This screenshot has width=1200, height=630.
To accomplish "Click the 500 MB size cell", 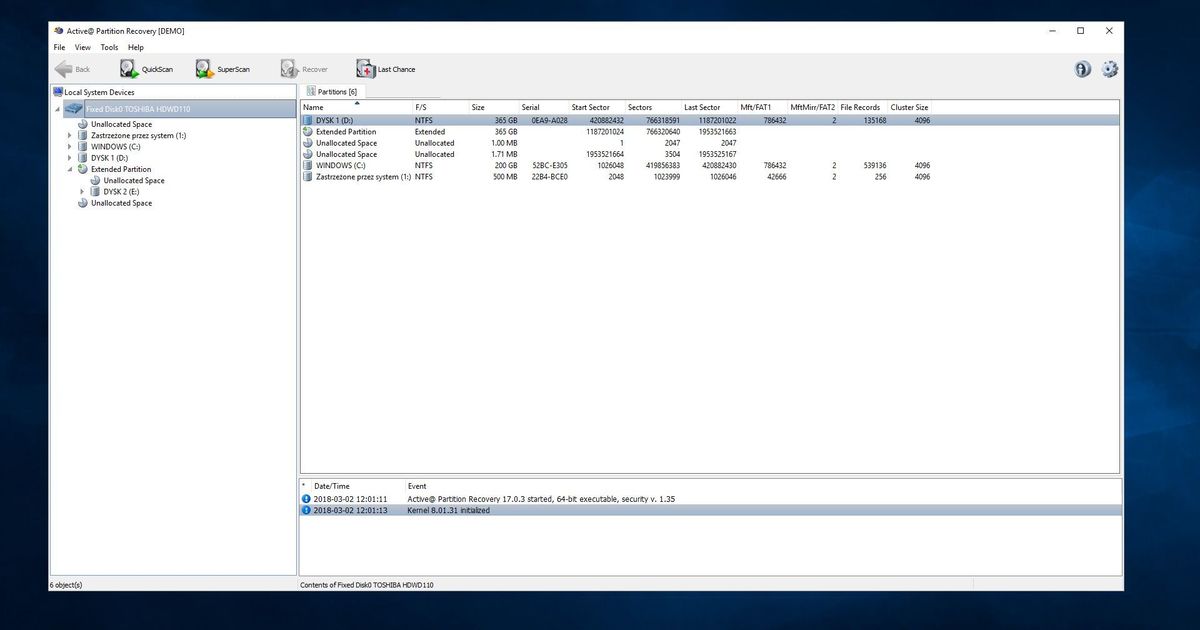I will (504, 176).
